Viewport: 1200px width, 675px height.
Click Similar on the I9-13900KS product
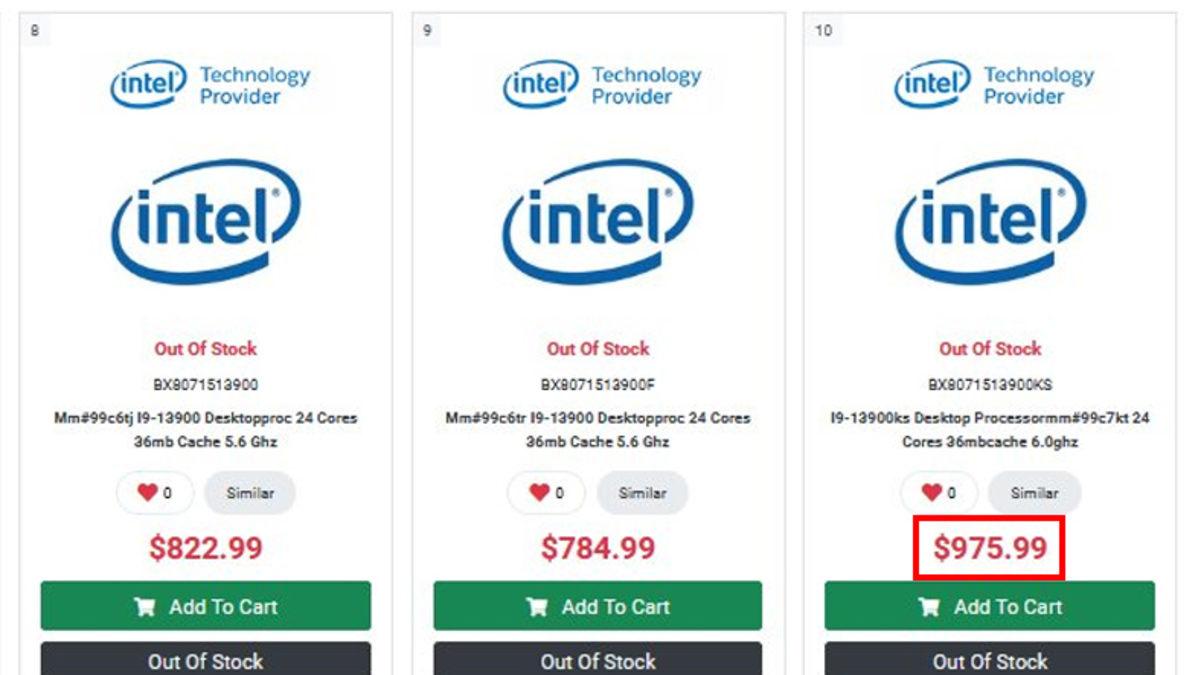(1036, 492)
